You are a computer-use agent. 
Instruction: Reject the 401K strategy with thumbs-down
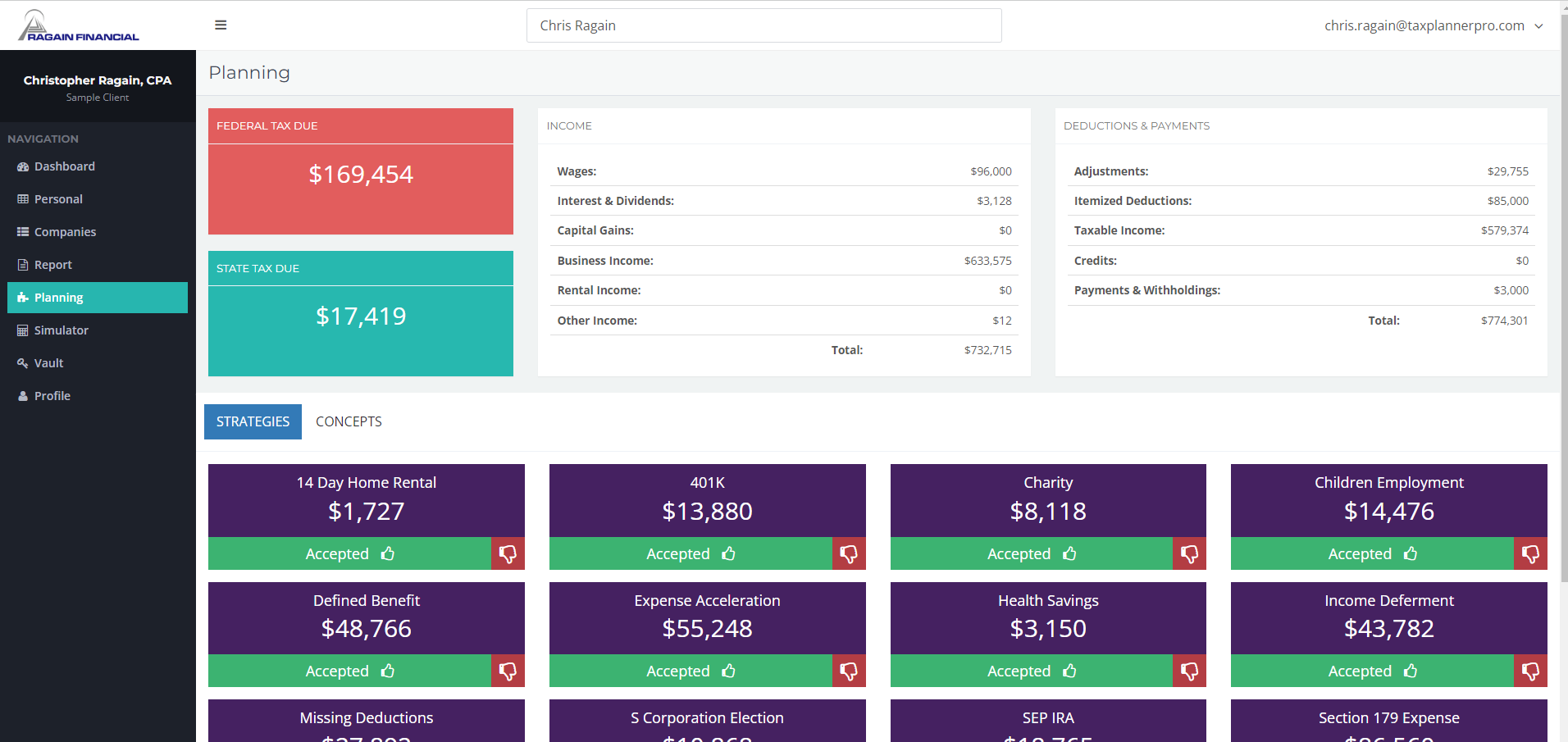tap(849, 554)
